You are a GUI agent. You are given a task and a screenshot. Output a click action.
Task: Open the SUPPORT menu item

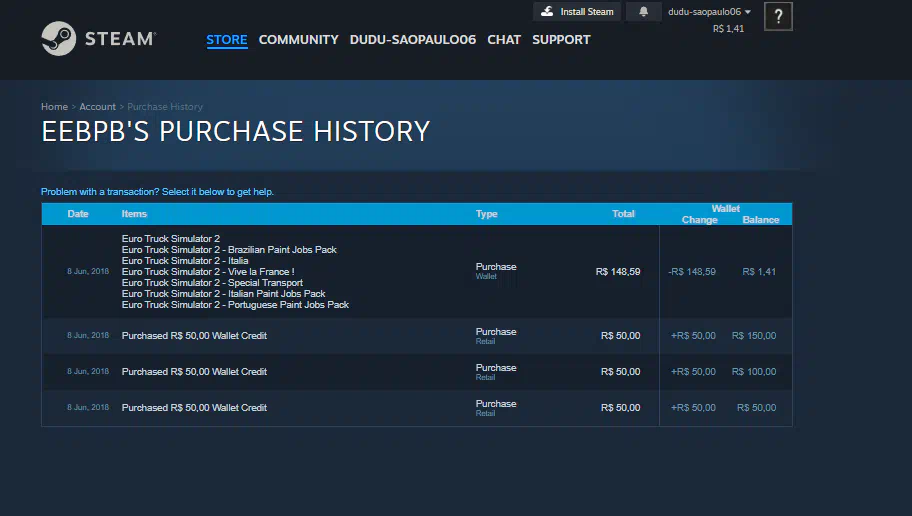tap(561, 40)
